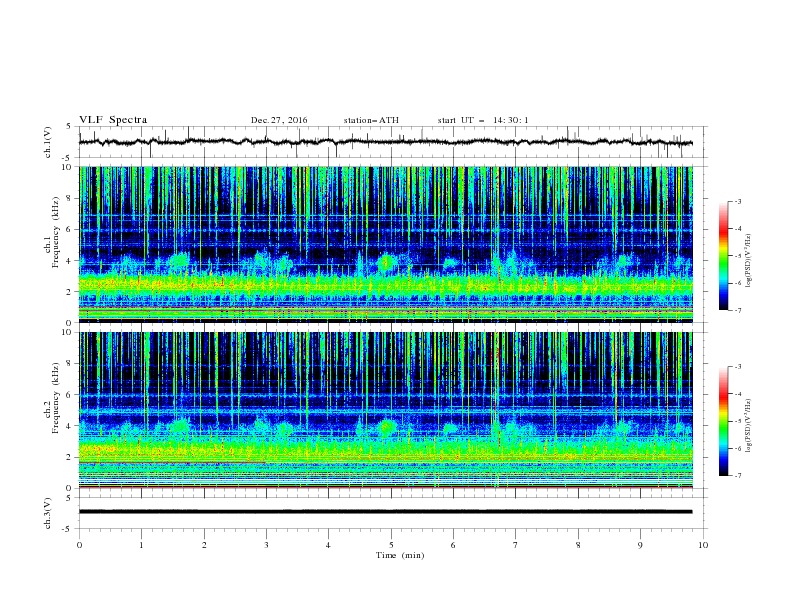Click the ch.3 voltage waveform trace
Screen dimensions: 792x612
(x=385, y=512)
